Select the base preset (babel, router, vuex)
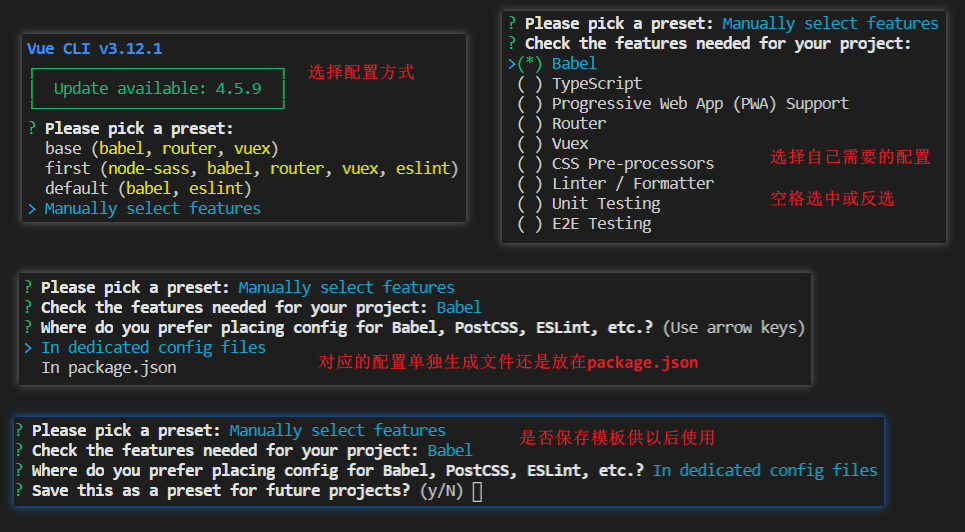This screenshot has width=965, height=532. 160,148
